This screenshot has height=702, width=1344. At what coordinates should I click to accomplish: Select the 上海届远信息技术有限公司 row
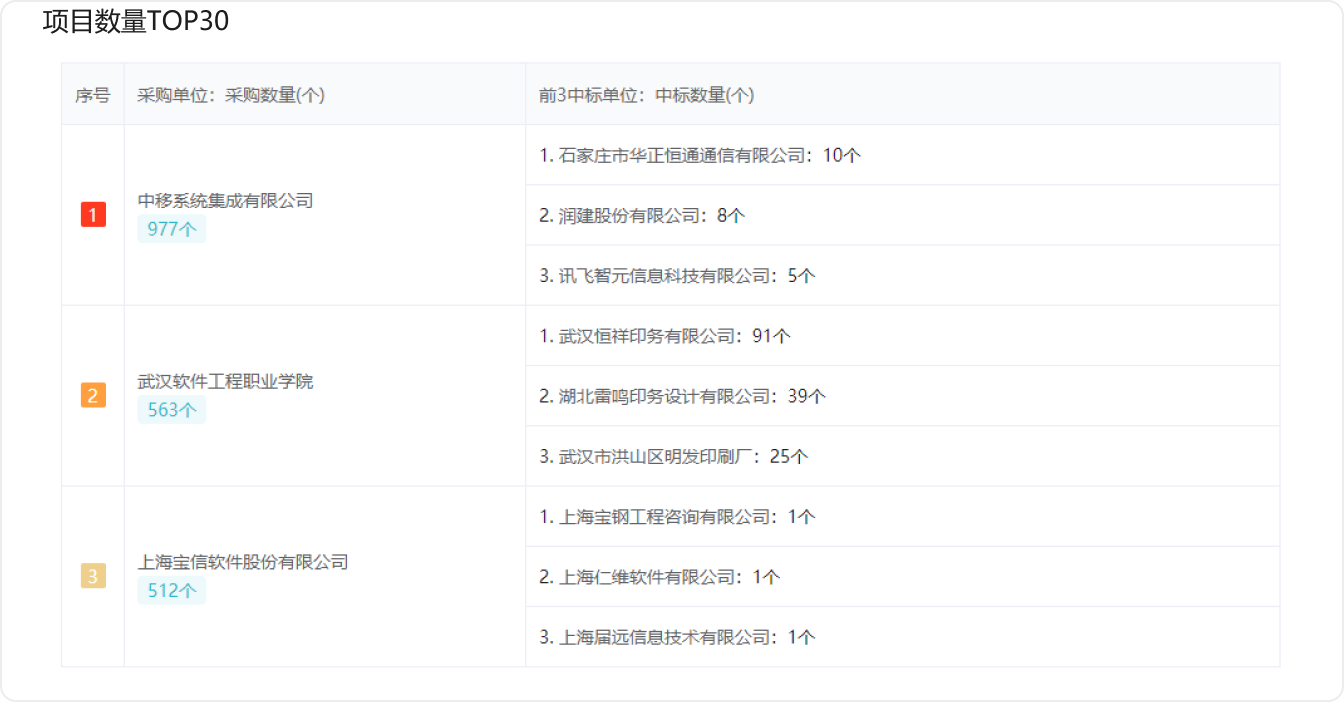[902, 637]
